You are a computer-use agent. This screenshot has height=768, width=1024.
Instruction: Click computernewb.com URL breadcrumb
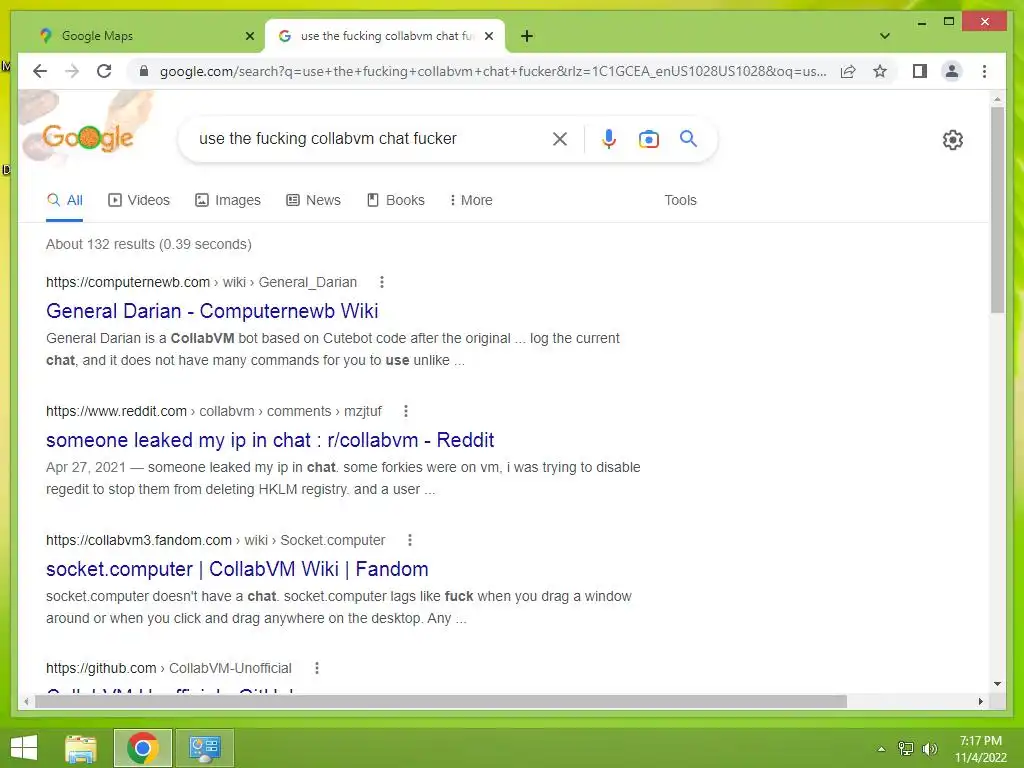tap(201, 282)
